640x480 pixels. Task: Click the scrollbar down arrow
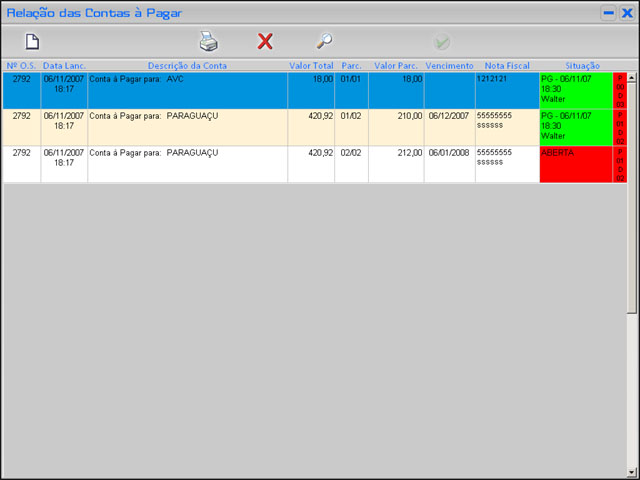632,472
